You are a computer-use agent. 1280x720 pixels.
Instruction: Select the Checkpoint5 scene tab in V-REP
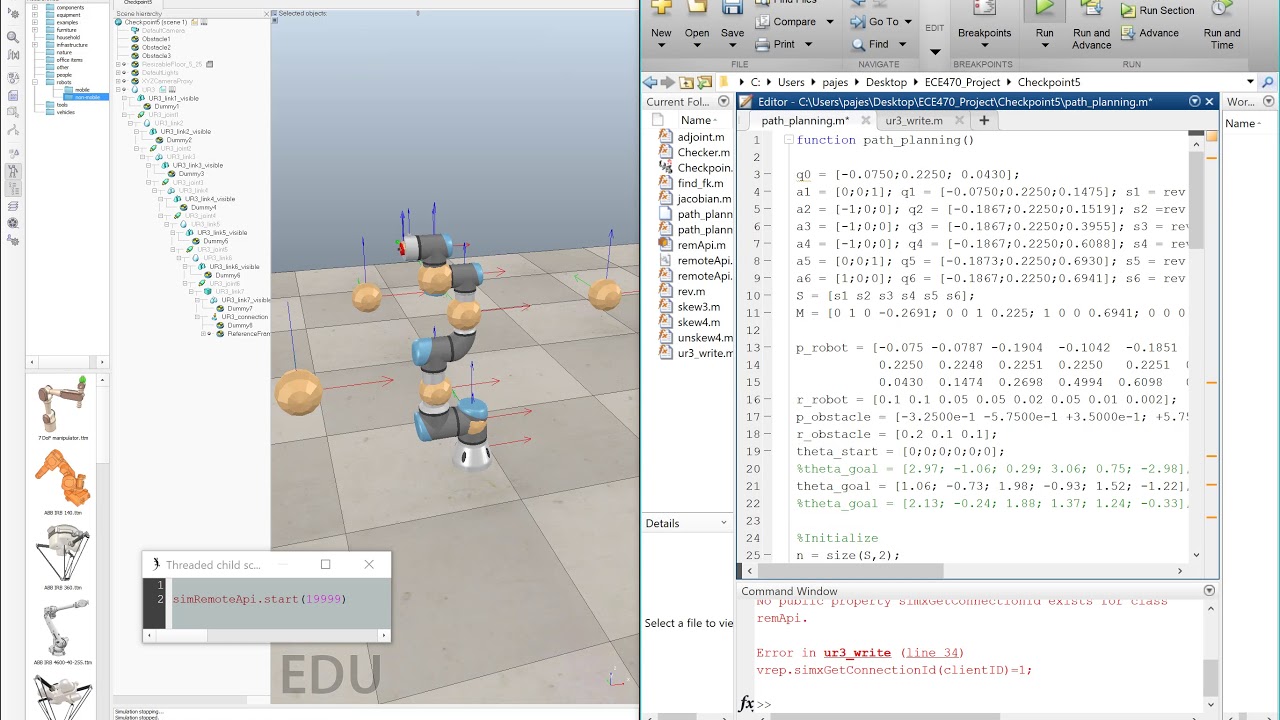(138, 2)
